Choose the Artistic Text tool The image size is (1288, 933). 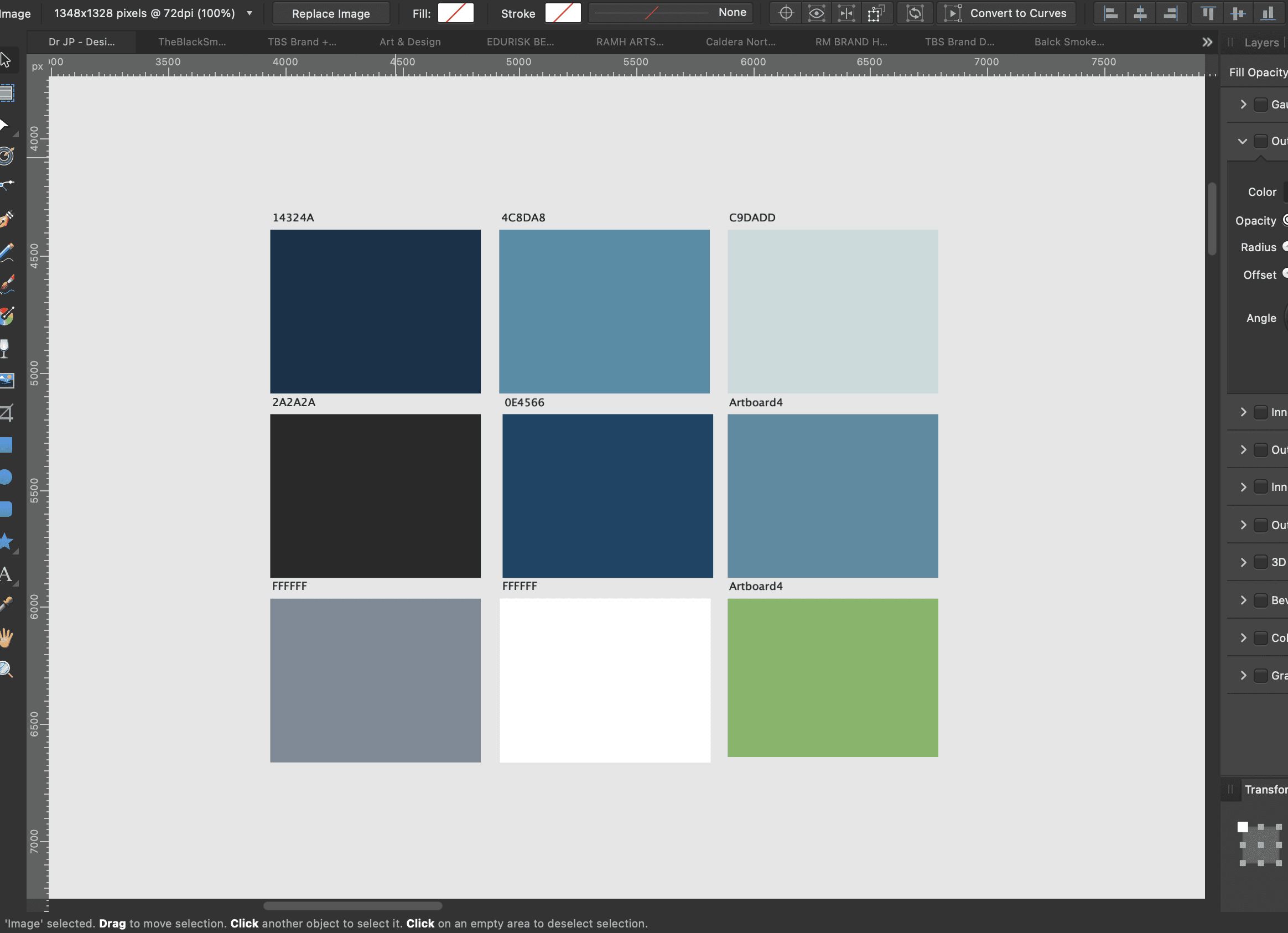(x=6, y=574)
